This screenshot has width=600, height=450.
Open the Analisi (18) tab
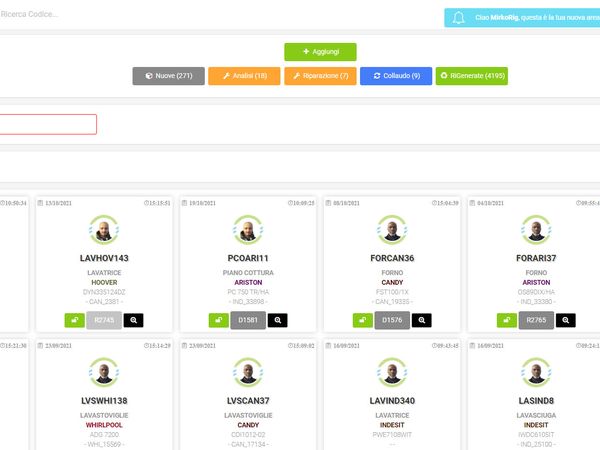point(244,76)
